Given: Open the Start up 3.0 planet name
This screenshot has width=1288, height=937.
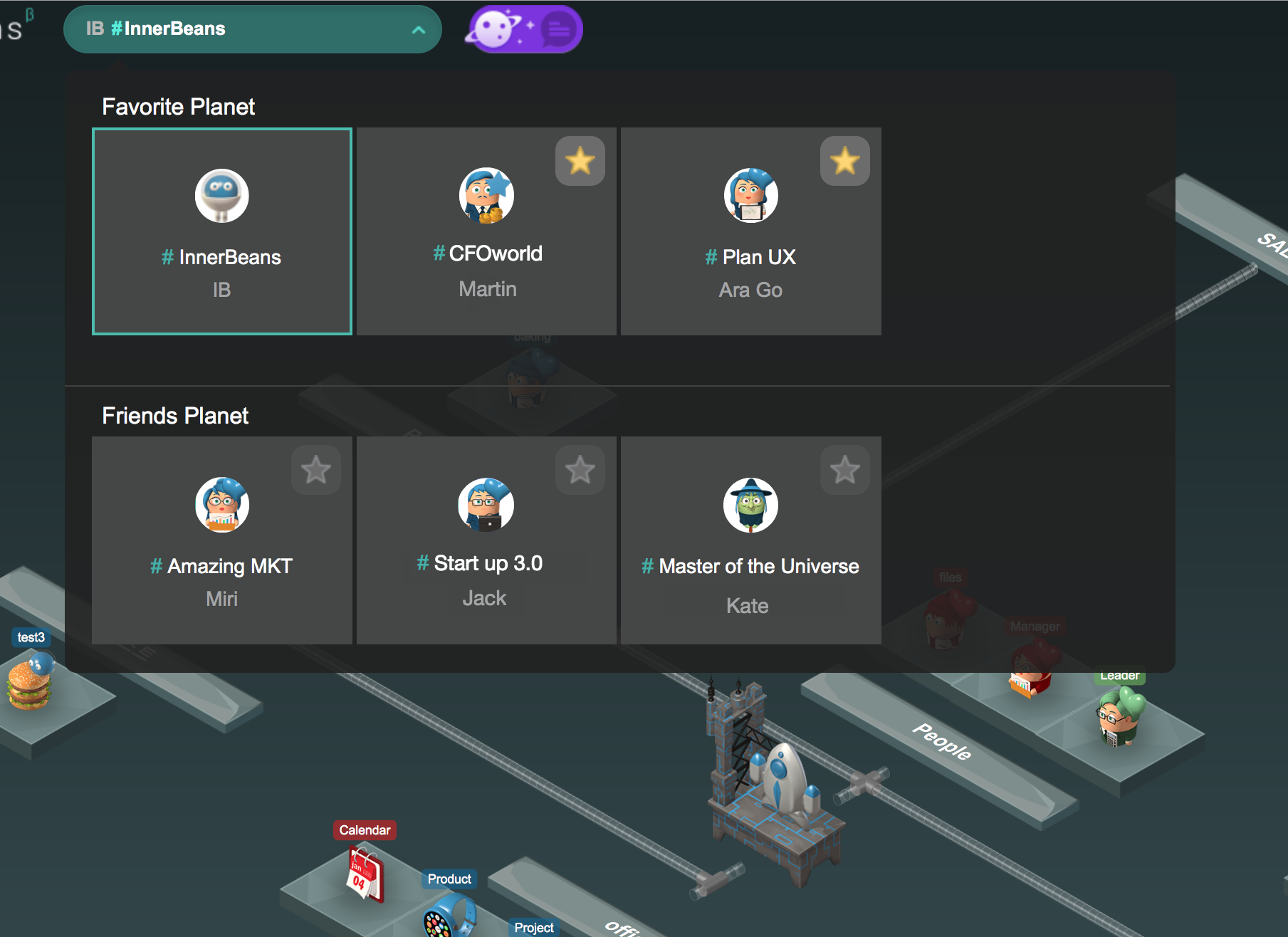Looking at the screenshot, I should coord(480,563).
